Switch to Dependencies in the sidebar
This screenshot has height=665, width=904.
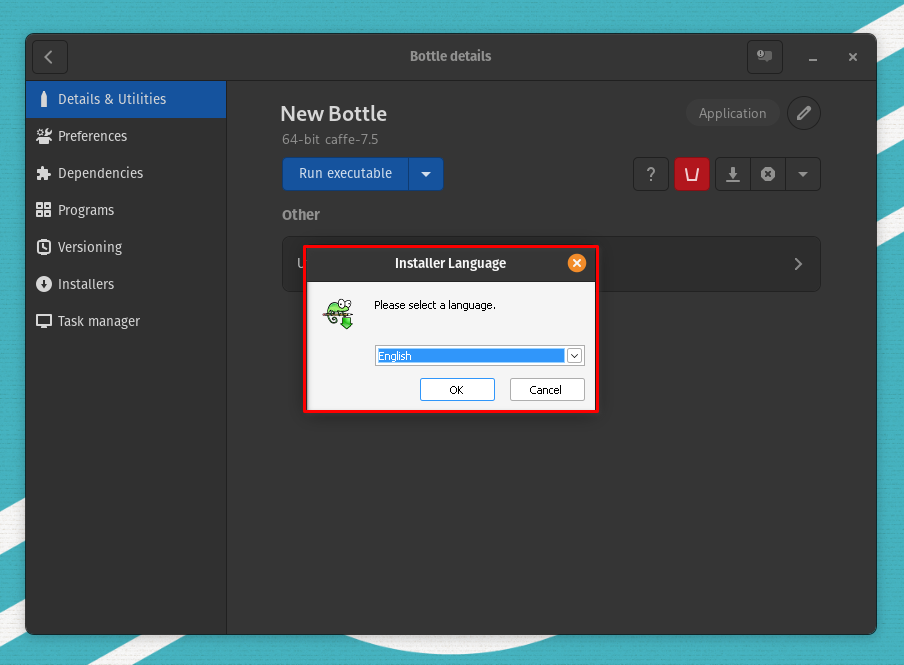(x=100, y=173)
